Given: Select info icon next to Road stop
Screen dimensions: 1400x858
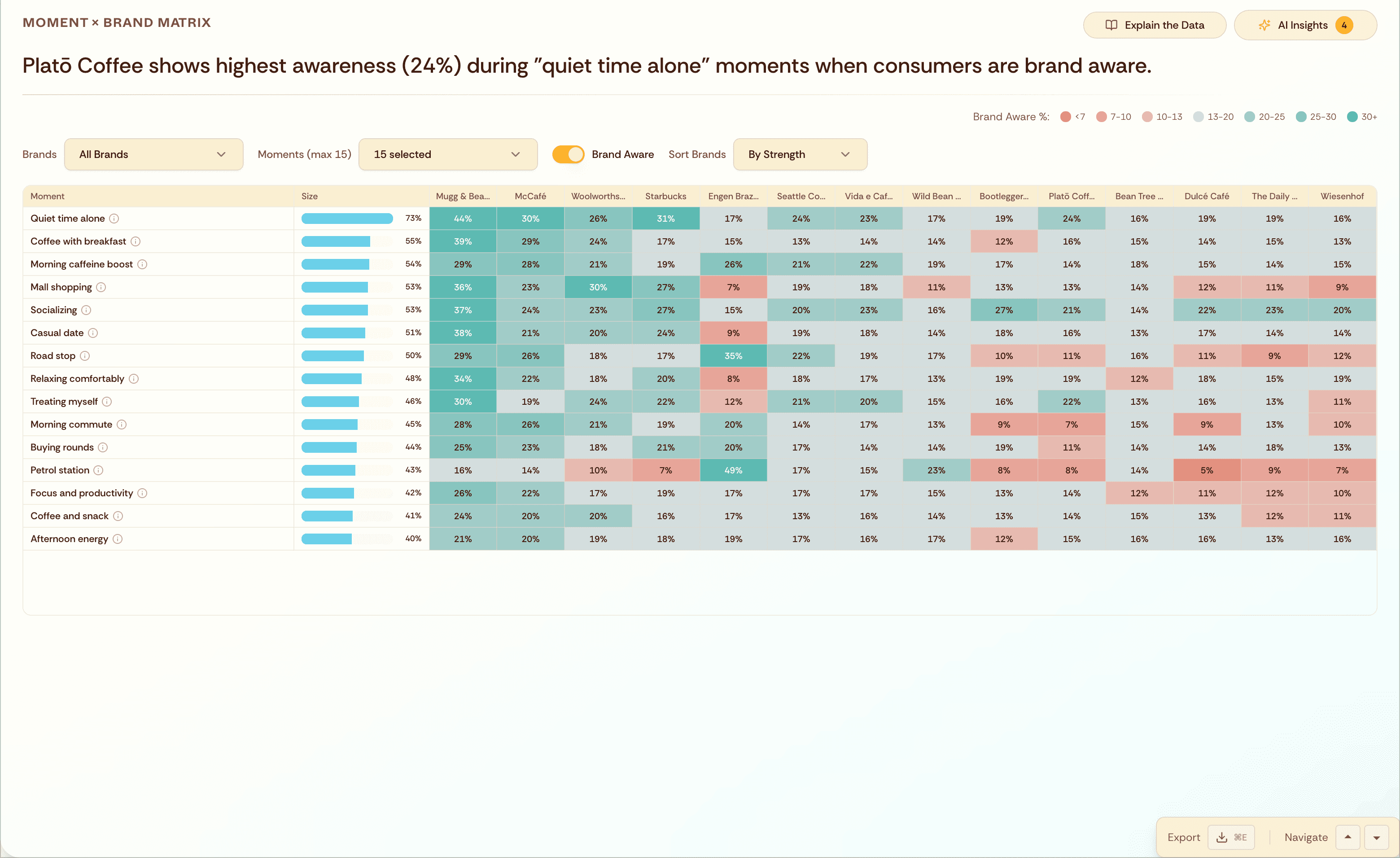Looking at the screenshot, I should [x=86, y=356].
